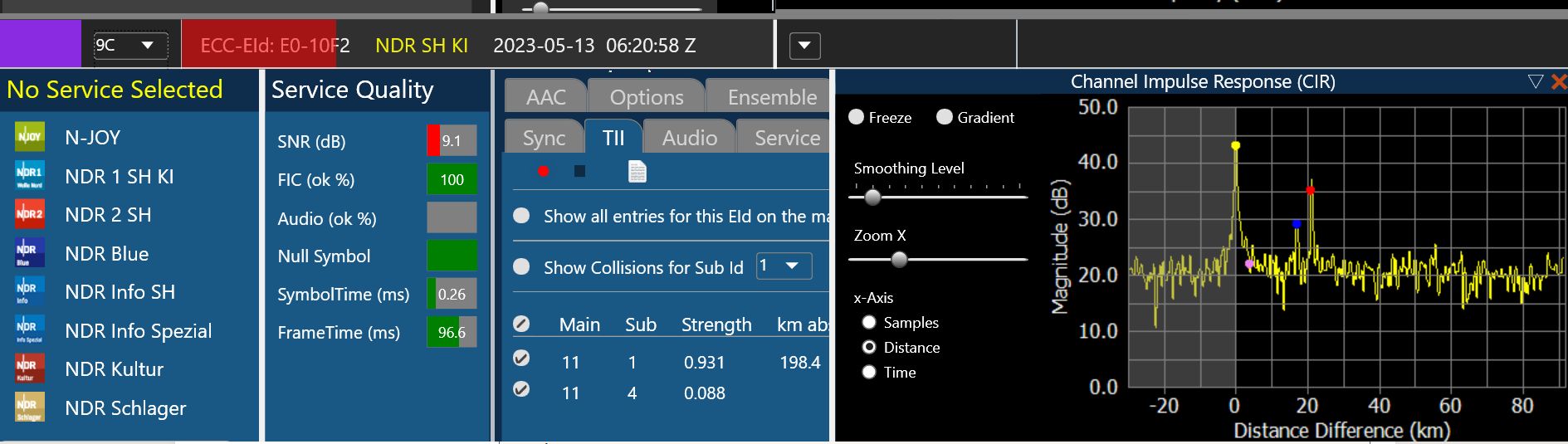Click the dark stop square icon
This screenshot has width=1568, height=444.
[579, 171]
